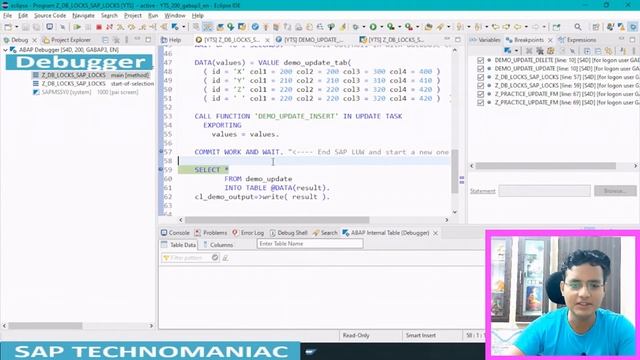This screenshot has width=640, height=360.
Task: Click the New wizard toolbar icon
Action: 8,27
